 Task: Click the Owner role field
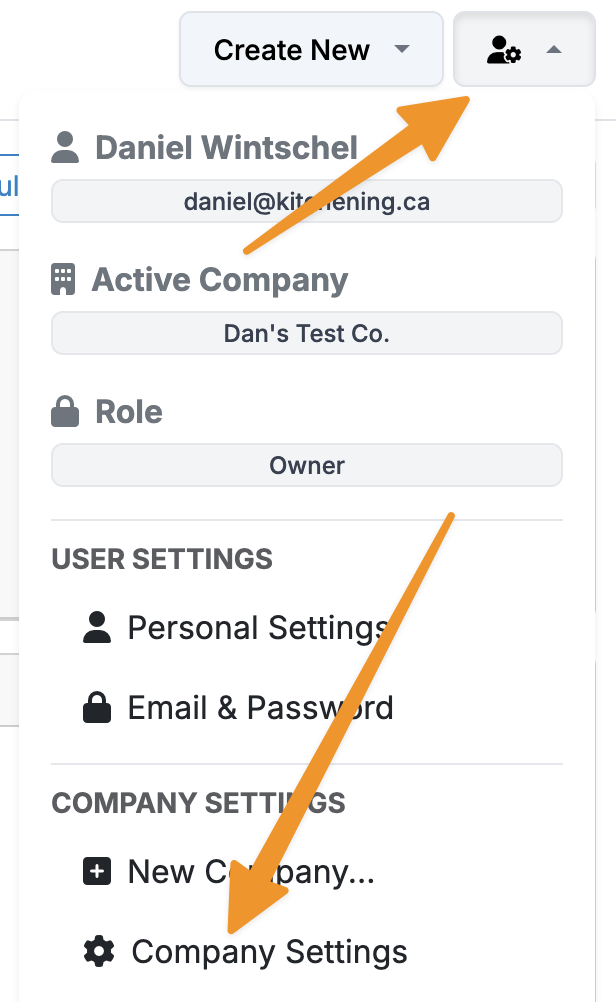coord(307,466)
